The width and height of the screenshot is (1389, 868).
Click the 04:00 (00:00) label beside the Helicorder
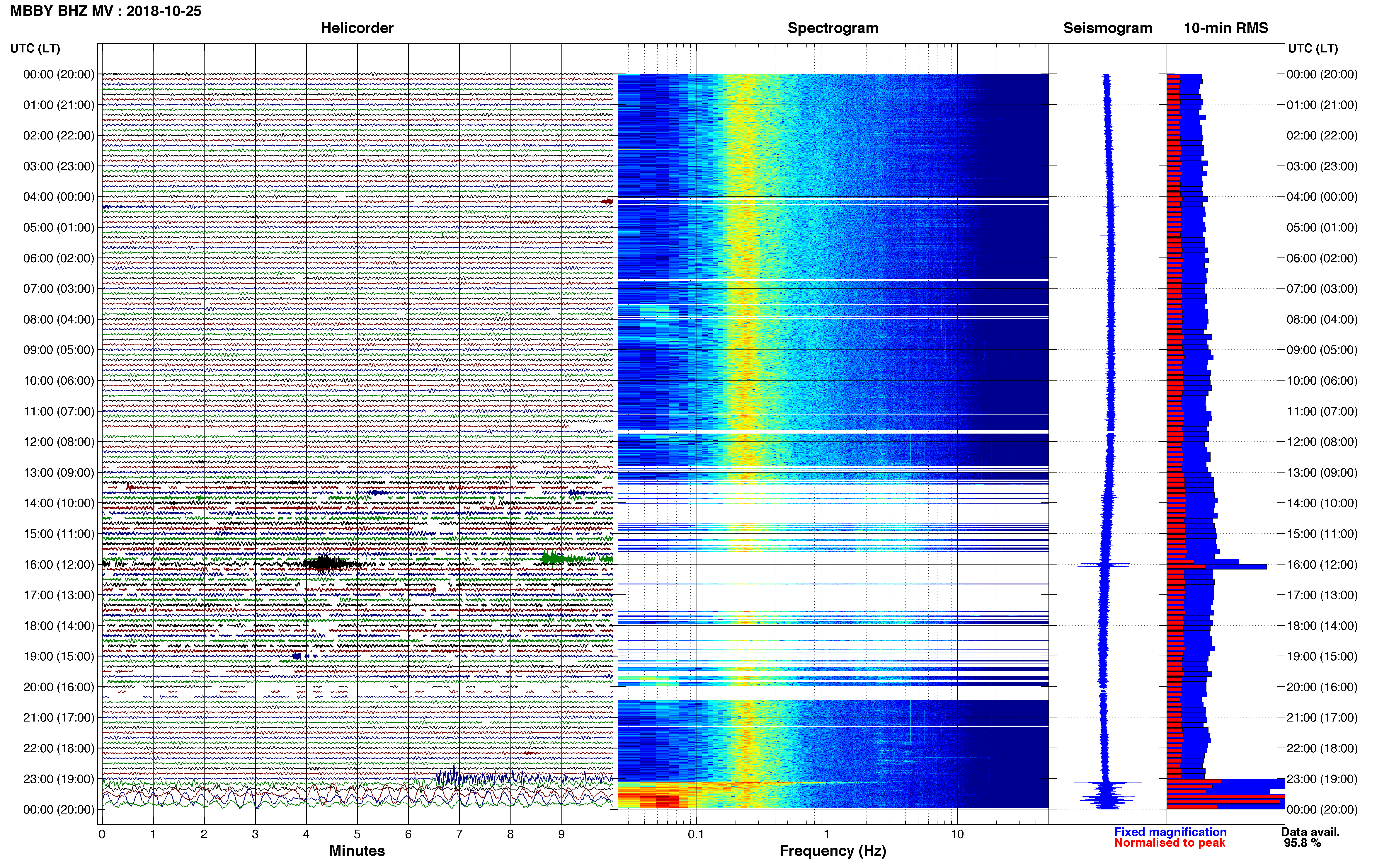point(59,197)
